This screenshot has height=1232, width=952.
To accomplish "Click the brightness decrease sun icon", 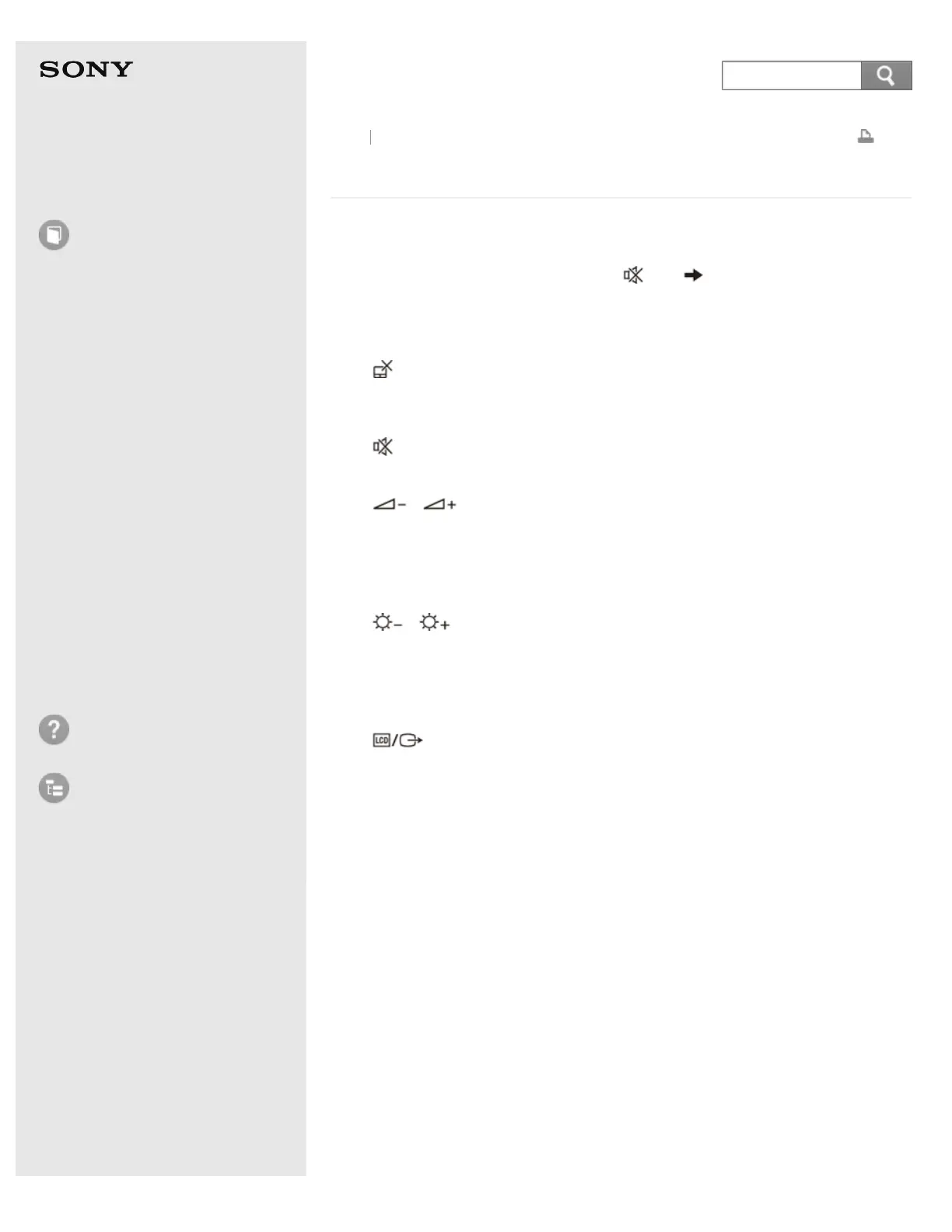I will pos(387,623).
